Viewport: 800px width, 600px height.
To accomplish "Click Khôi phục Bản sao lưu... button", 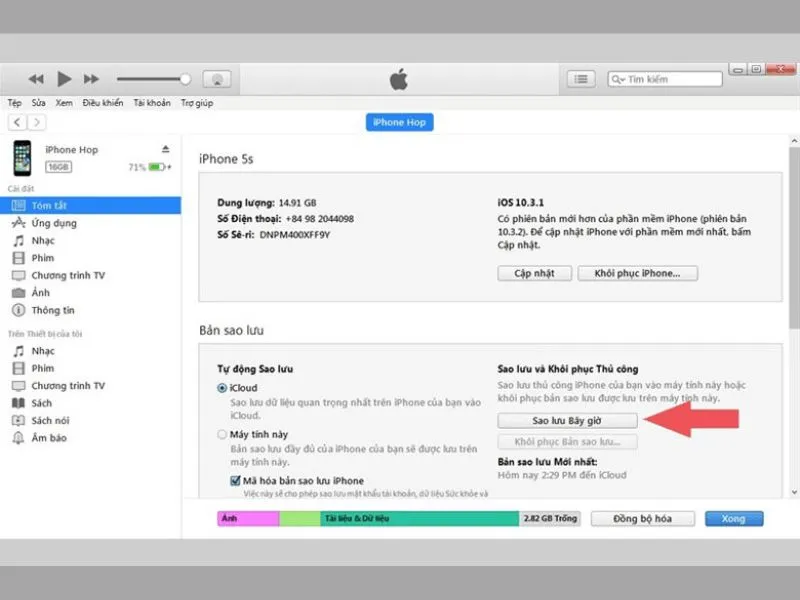I will tap(567, 442).
